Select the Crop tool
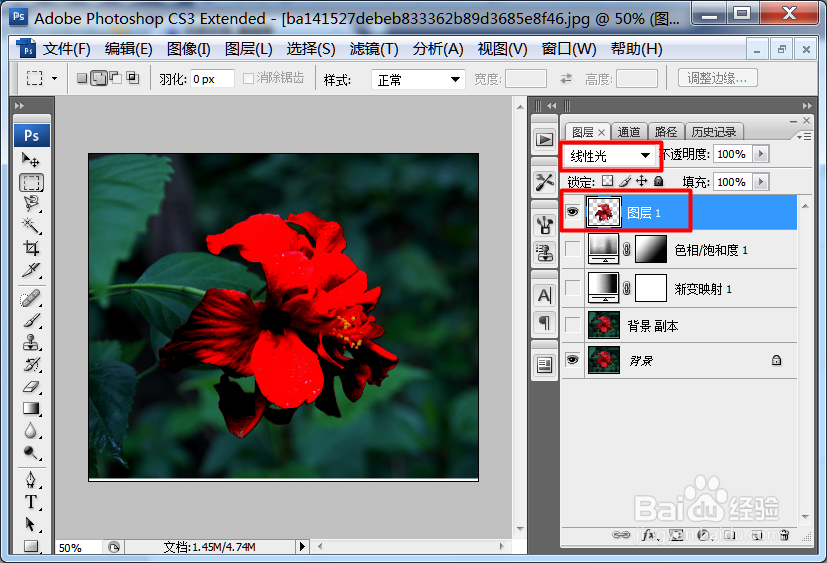Screen dimensions: 827x563 [x=31, y=247]
